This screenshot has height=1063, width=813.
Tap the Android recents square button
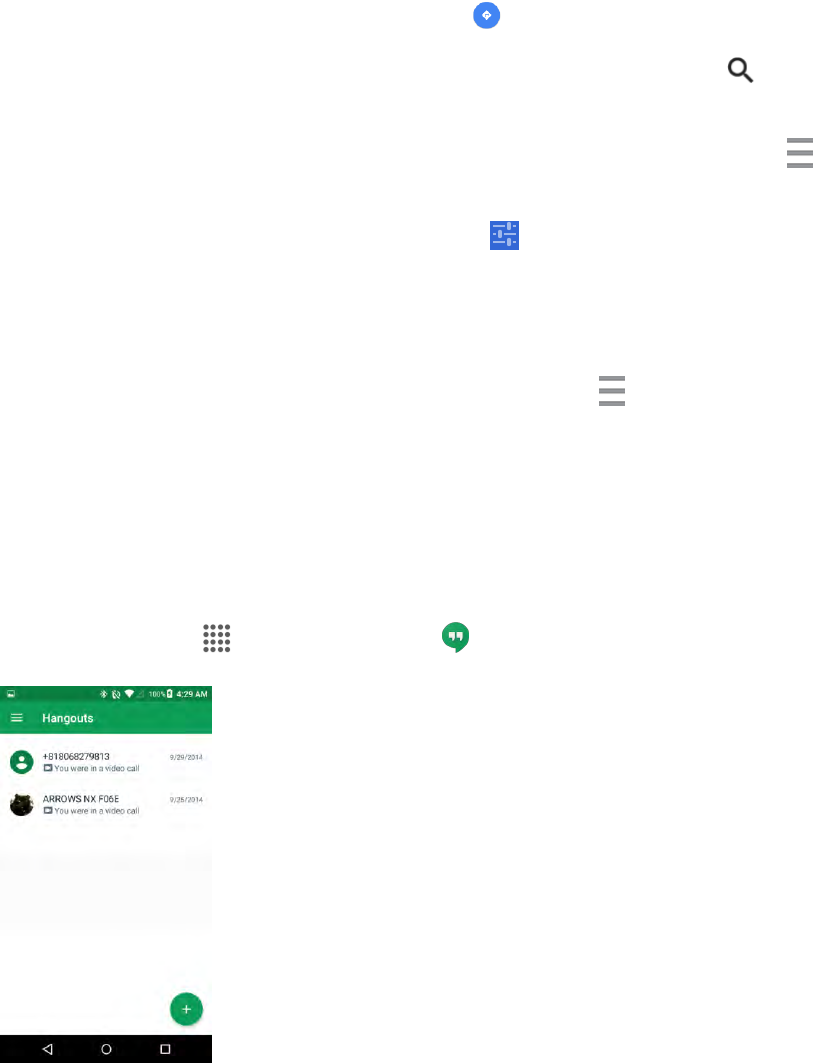click(x=165, y=1049)
